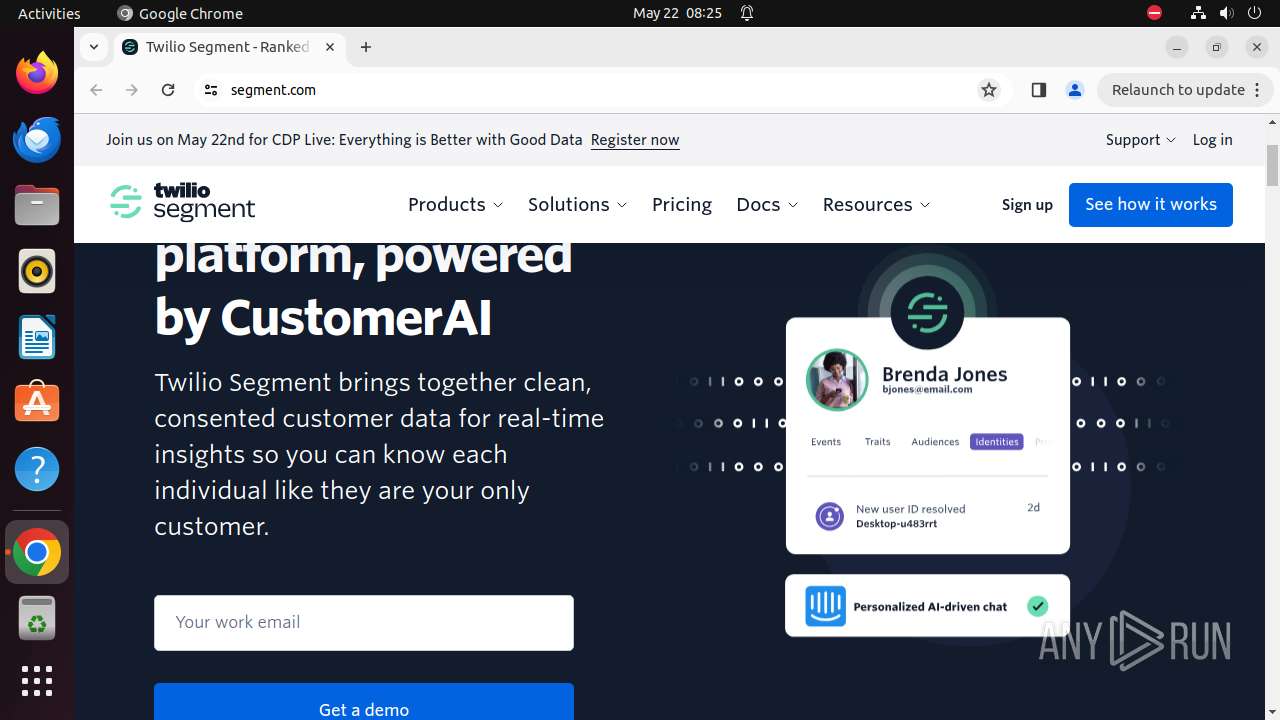Viewport: 1280px width, 720px height.
Task: Click the Log in link
Action: pyautogui.click(x=1212, y=140)
